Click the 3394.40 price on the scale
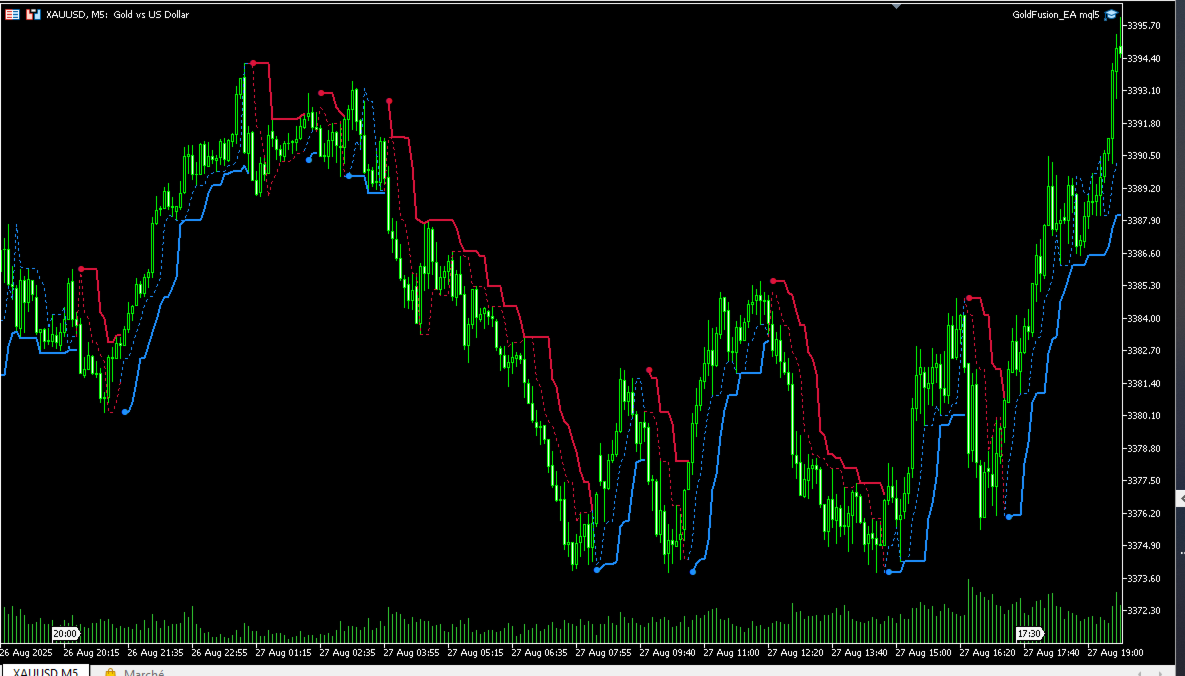The height and width of the screenshot is (676, 1185). pos(1144,58)
